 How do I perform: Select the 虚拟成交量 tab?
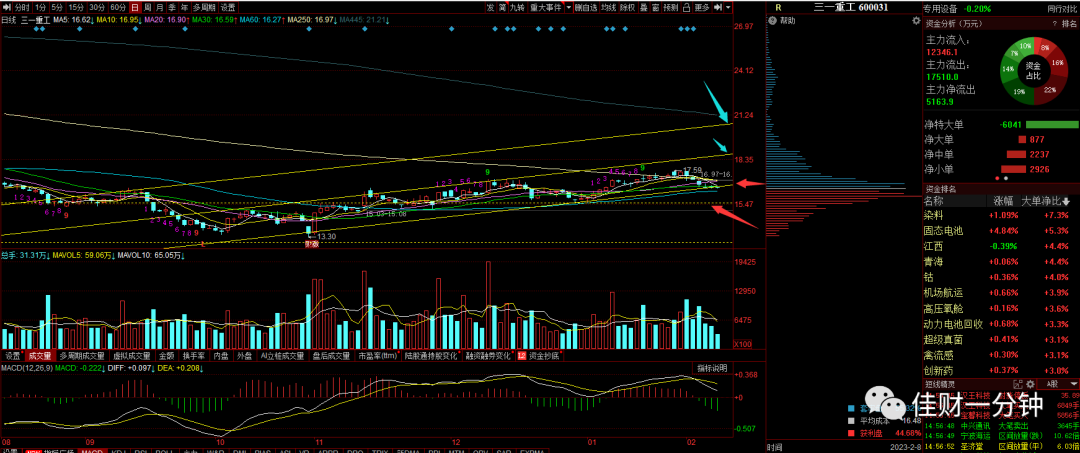[132, 357]
